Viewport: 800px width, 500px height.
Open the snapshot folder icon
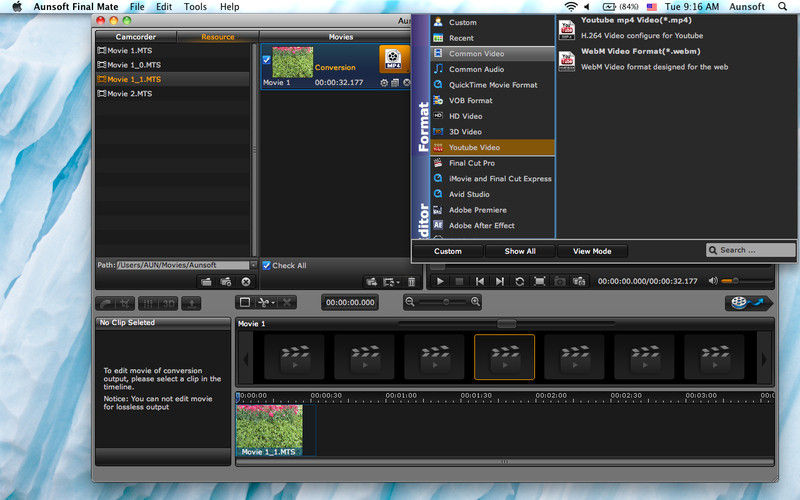click(x=579, y=281)
